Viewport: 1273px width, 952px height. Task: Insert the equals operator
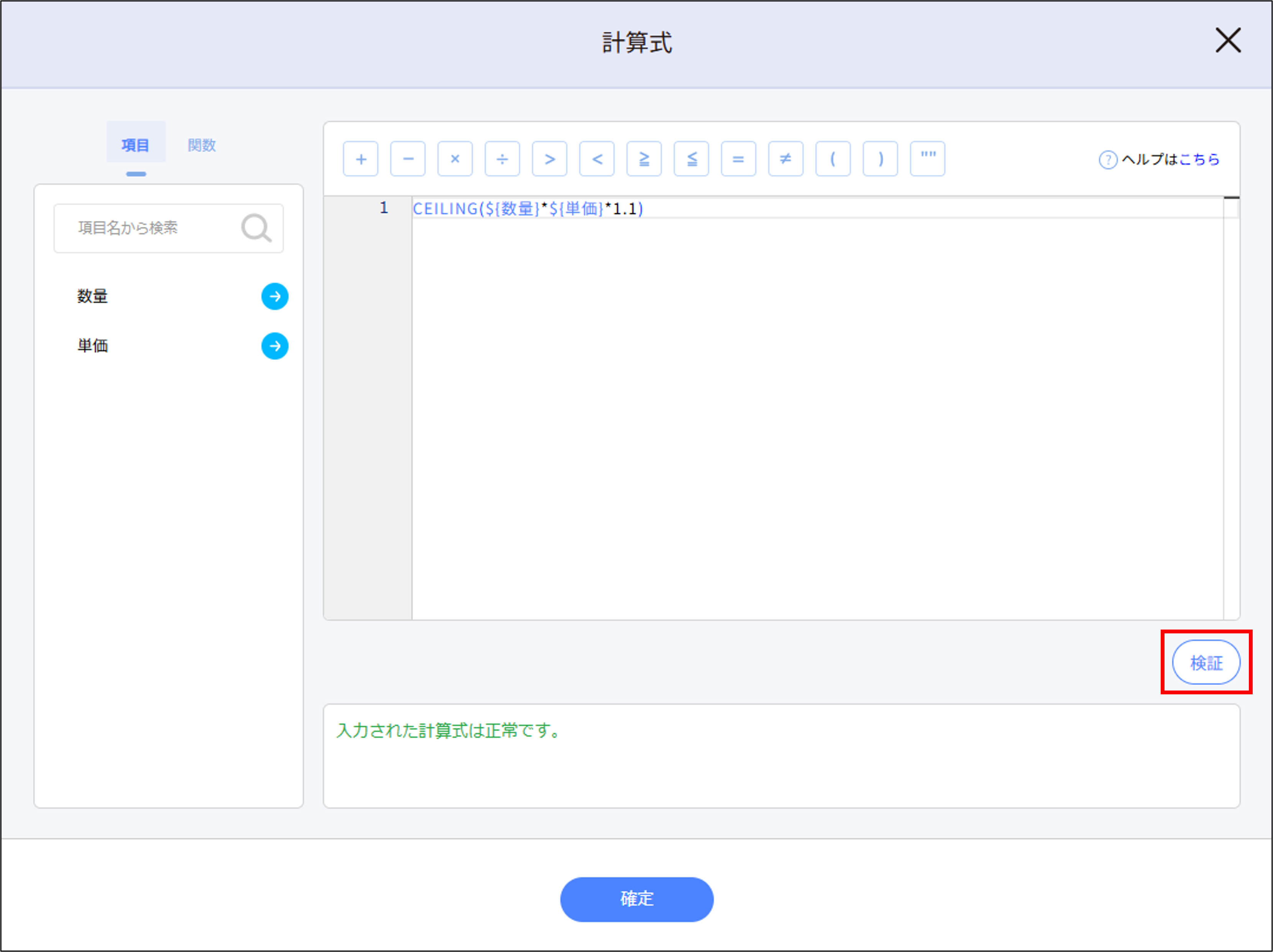click(738, 159)
